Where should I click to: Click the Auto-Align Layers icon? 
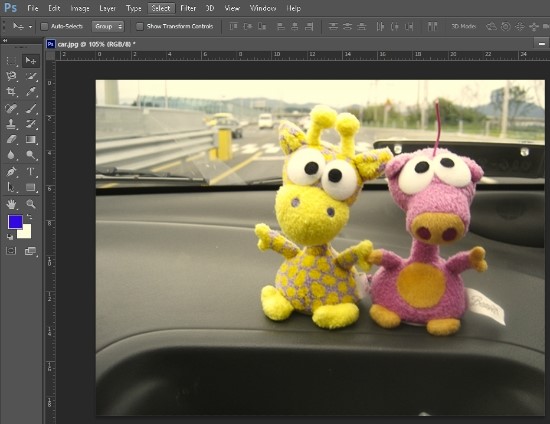point(432,26)
